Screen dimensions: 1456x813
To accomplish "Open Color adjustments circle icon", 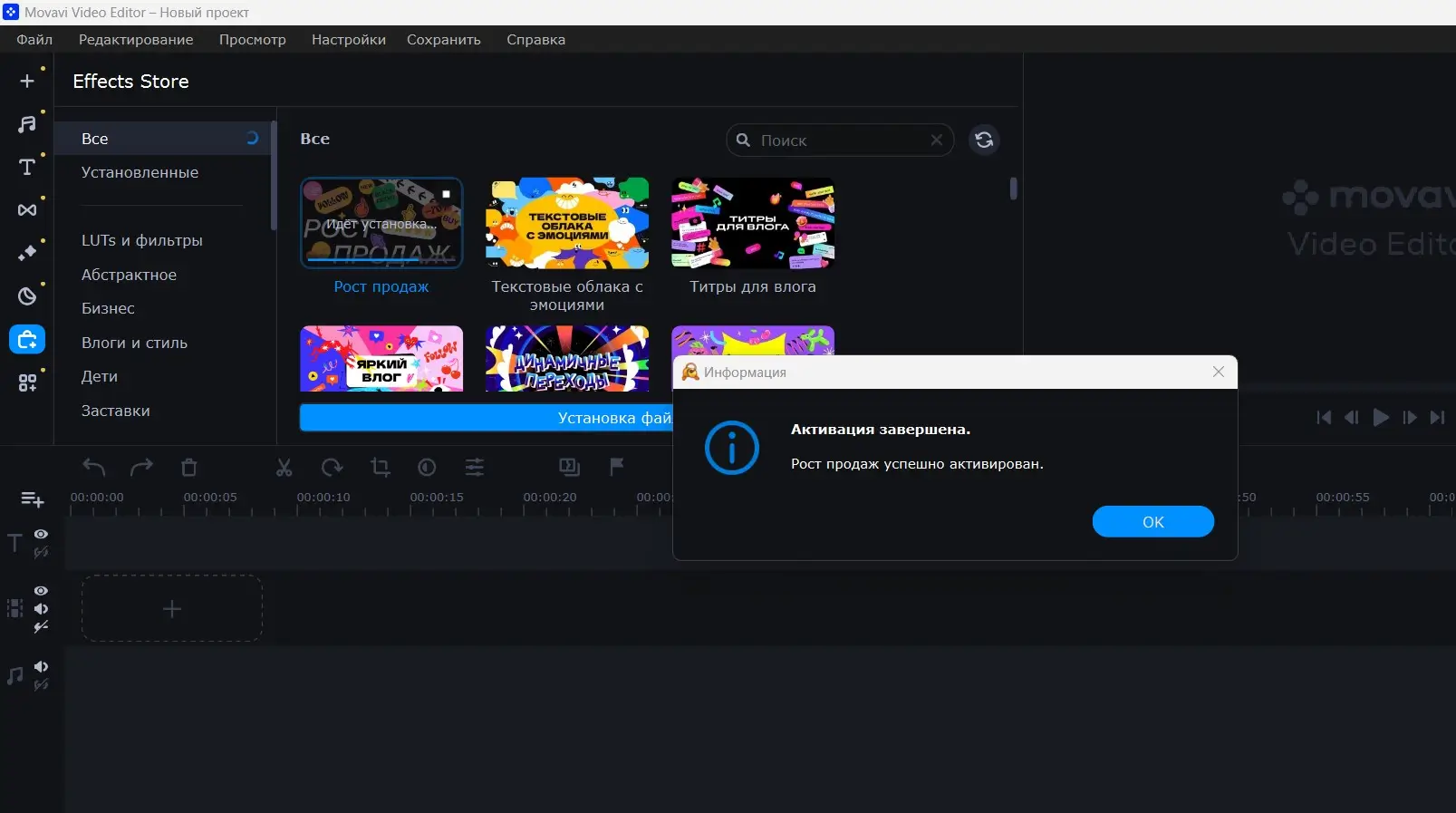I will (x=427, y=467).
